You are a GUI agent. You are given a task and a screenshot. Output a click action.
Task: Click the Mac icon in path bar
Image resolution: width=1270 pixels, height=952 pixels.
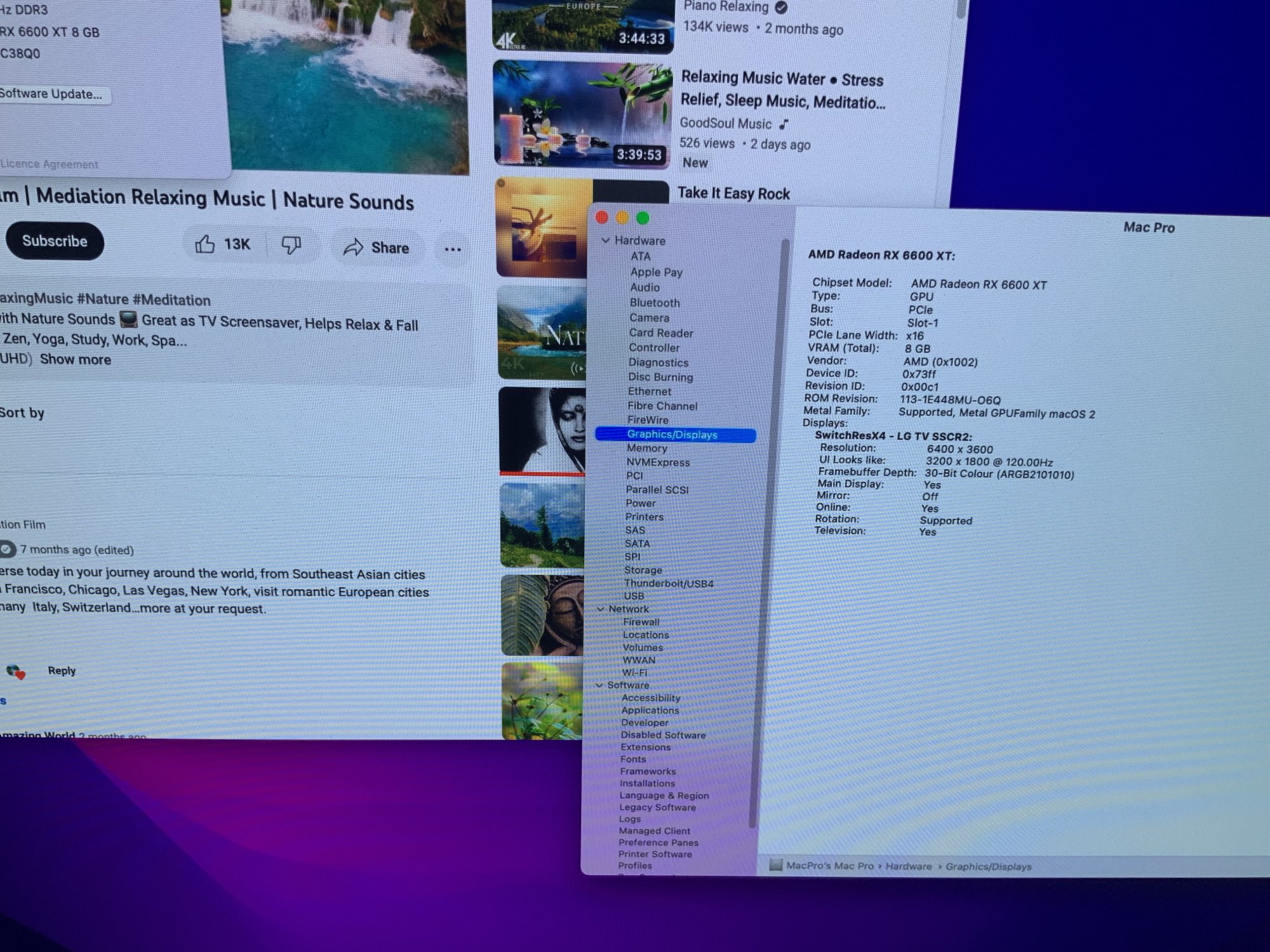[x=775, y=865]
